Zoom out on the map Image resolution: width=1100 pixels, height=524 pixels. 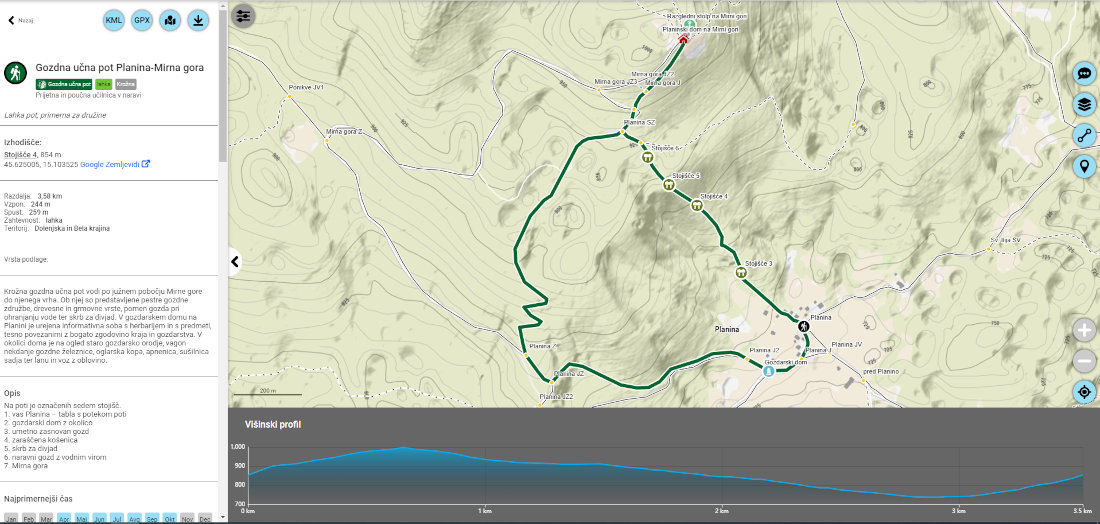pyautogui.click(x=1085, y=361)
